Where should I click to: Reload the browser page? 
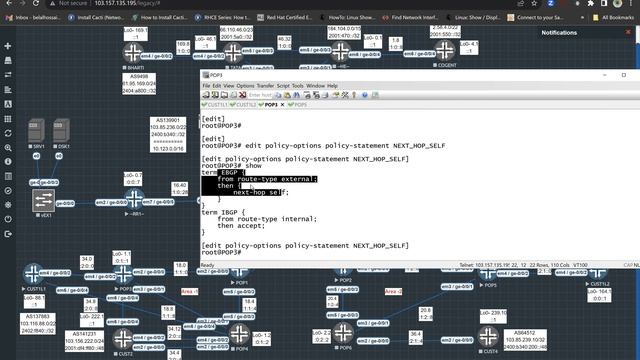36,4
